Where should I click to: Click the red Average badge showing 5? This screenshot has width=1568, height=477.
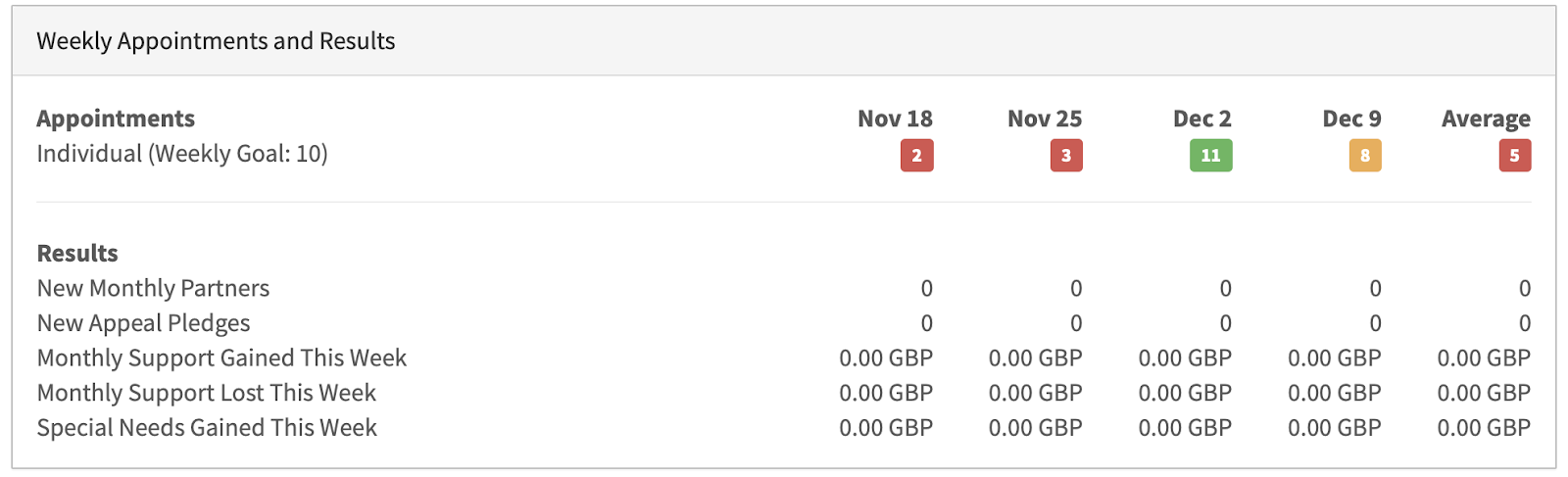pos(1515,155)
